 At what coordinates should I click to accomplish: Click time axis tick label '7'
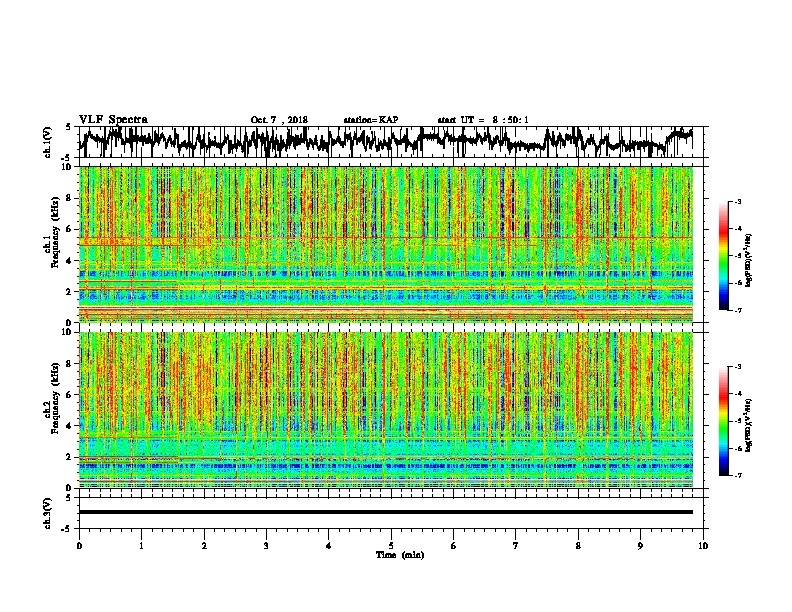[x=516, y=546]
